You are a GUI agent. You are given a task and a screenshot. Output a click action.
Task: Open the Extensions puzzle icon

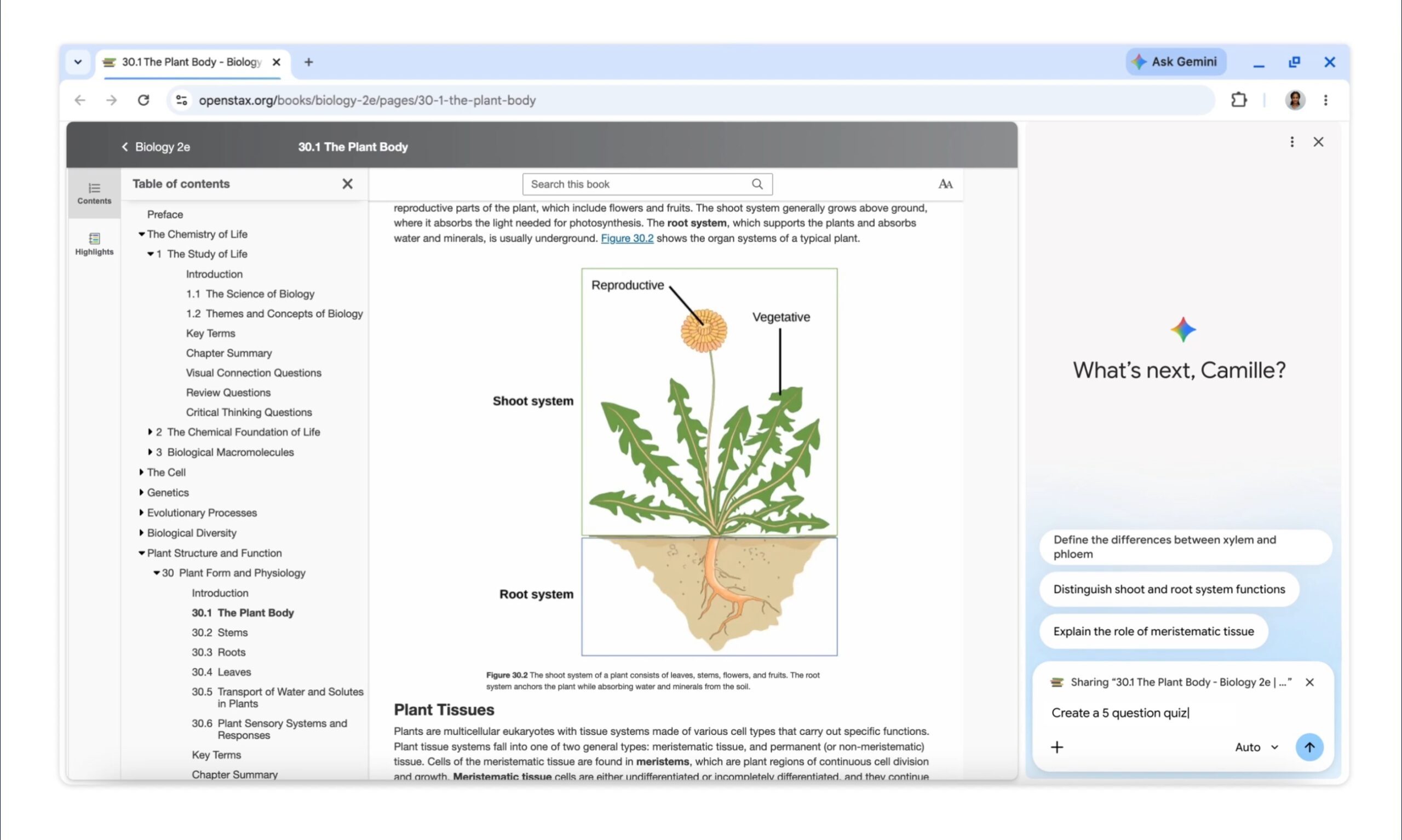1239,100
